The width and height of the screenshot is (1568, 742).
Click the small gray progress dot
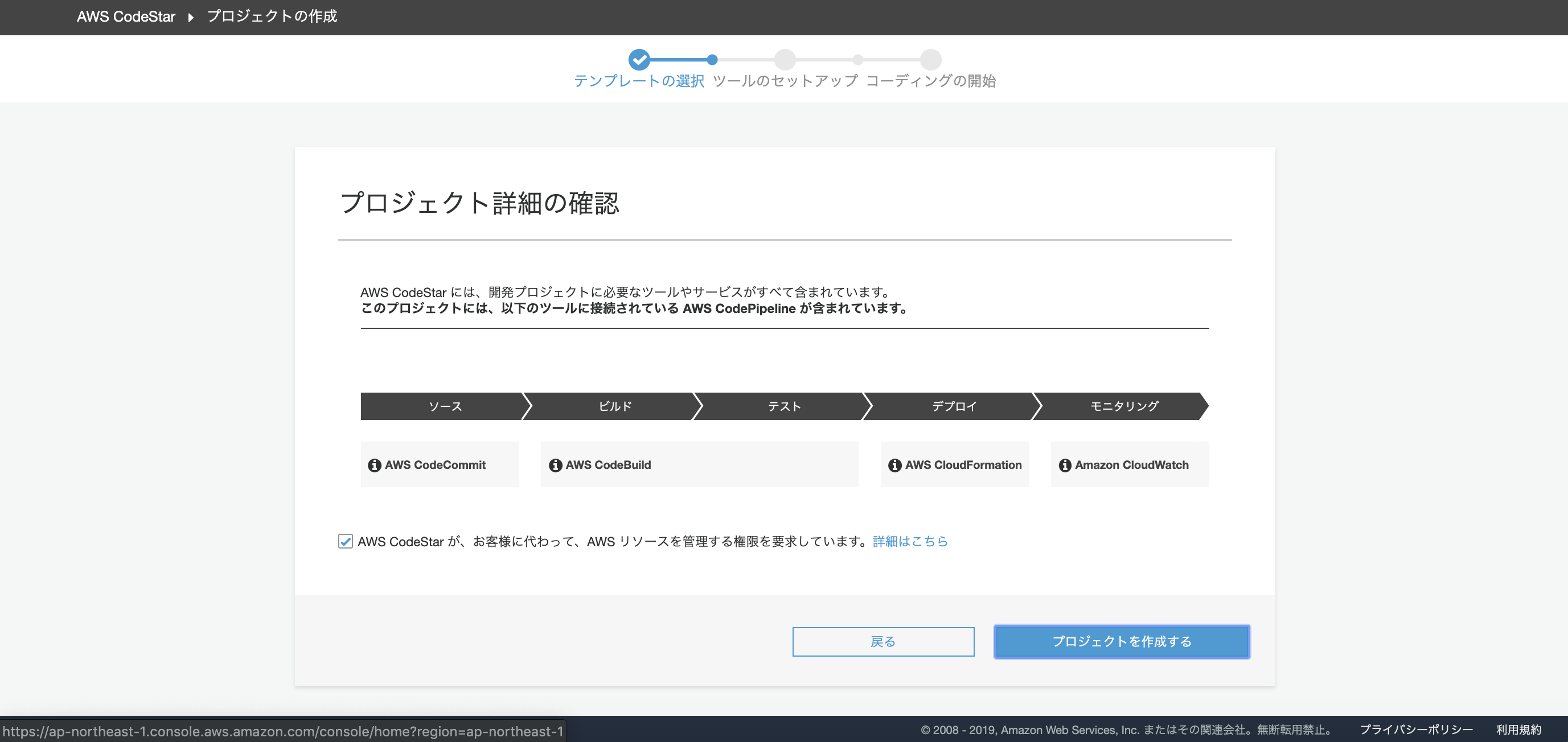pos(857,60)
